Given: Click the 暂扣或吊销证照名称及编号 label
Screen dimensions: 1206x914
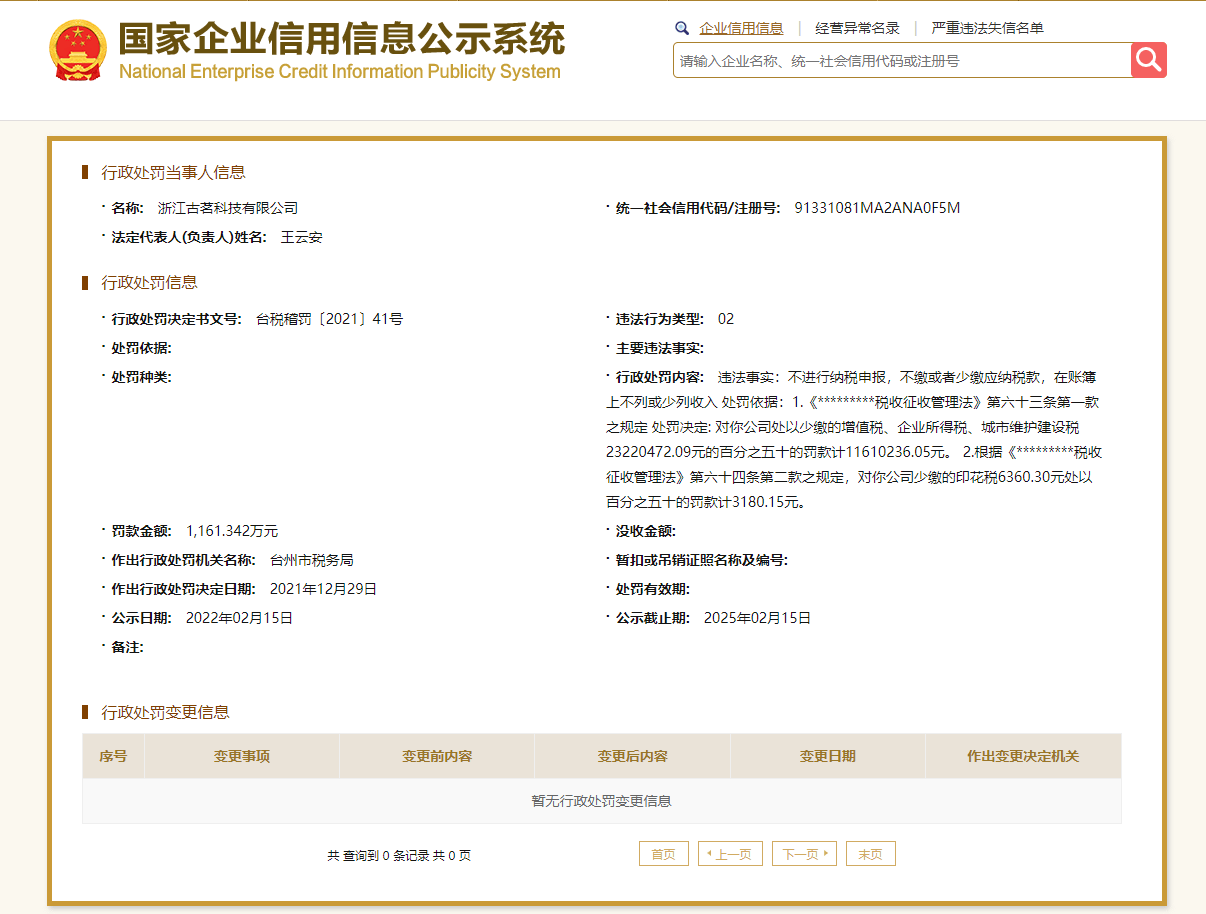Looking at the screenshot, I should point(701,560).
